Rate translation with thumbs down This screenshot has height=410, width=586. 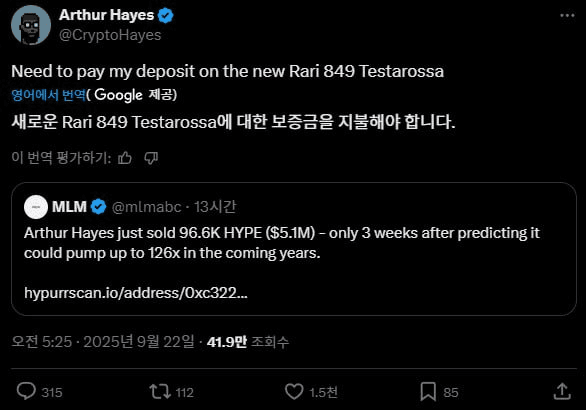click(x=151, y=158)
